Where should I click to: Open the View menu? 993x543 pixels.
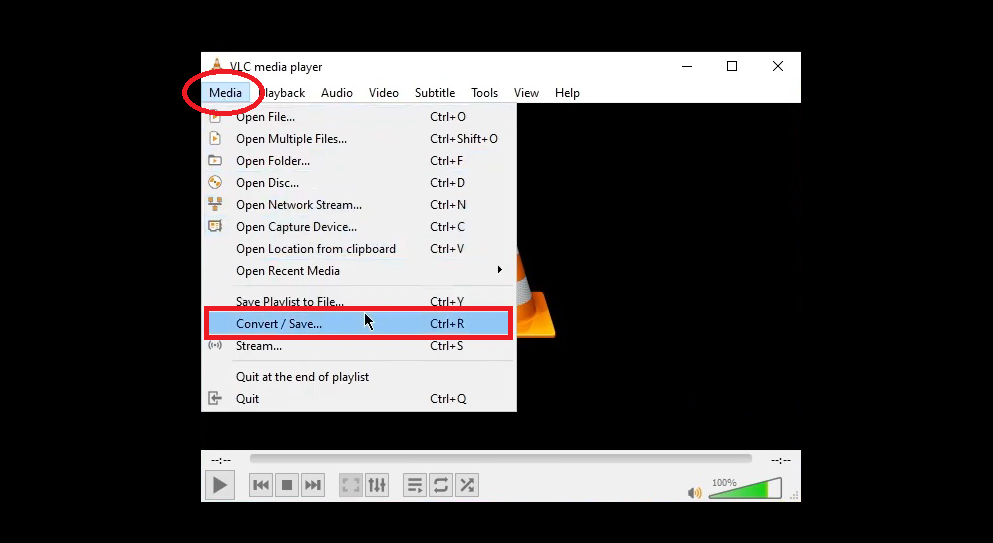(x=526, y=93)
